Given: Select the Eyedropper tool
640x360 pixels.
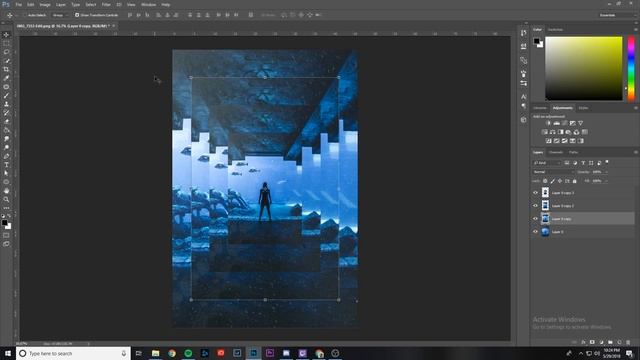Looking at the screenshot, I should click(6, 78).
